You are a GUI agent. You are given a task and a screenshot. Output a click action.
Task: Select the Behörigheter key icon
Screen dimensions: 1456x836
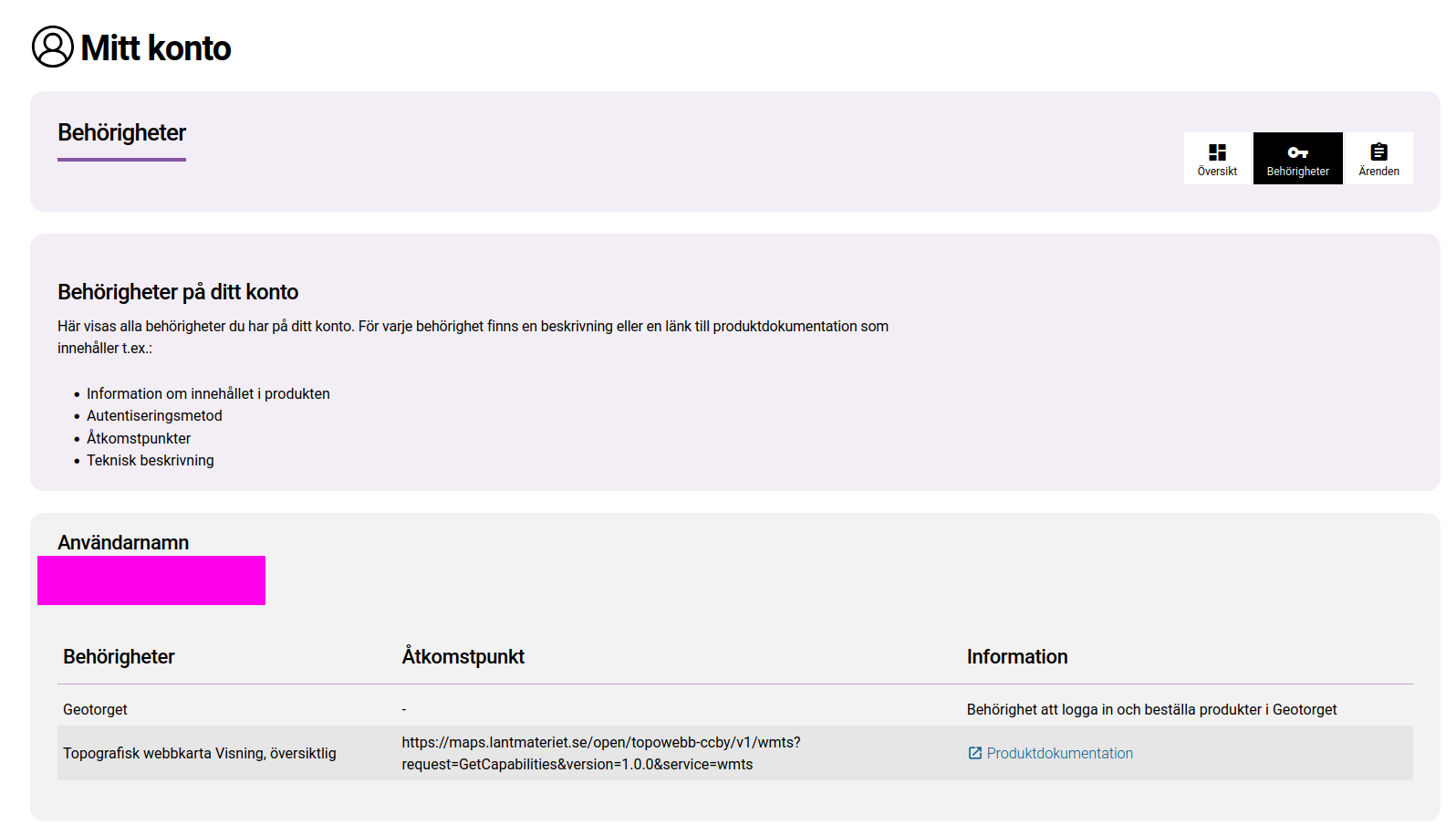pos(1297,152)
